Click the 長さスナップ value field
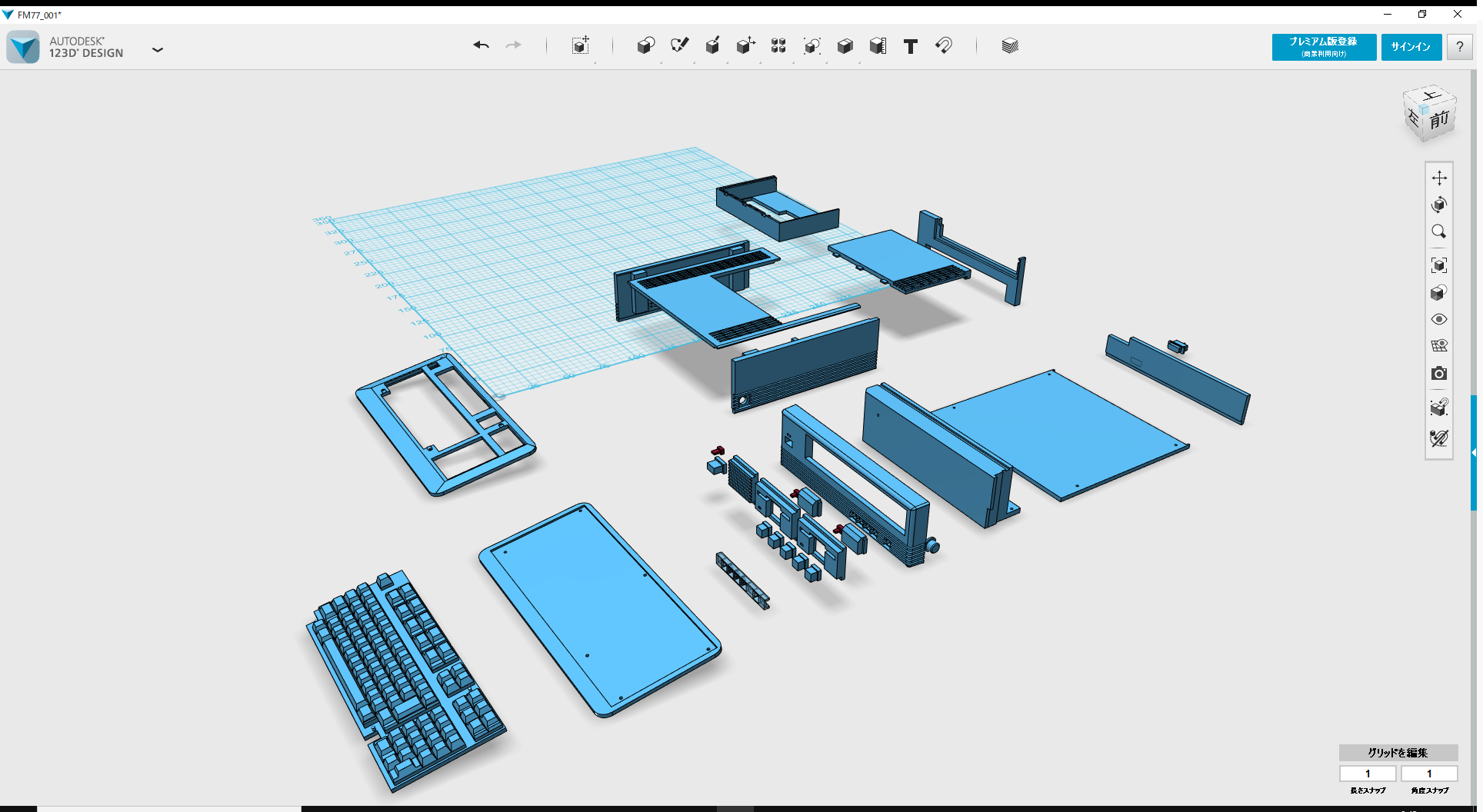 coord(1368,774)
